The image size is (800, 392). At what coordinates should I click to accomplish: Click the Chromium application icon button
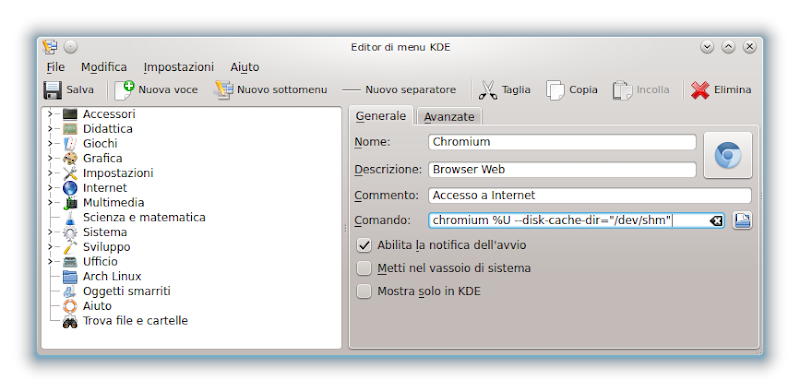[x=728, y=155]
